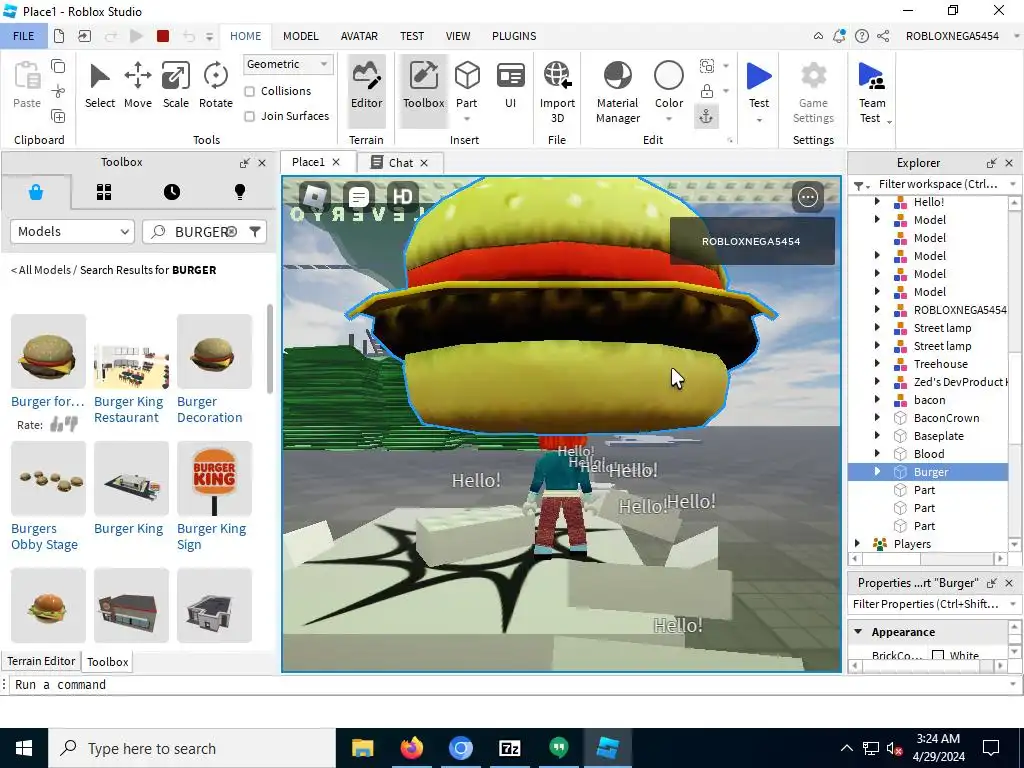Open notifications bell icon
1024x768 pixels.
[839, 36]
